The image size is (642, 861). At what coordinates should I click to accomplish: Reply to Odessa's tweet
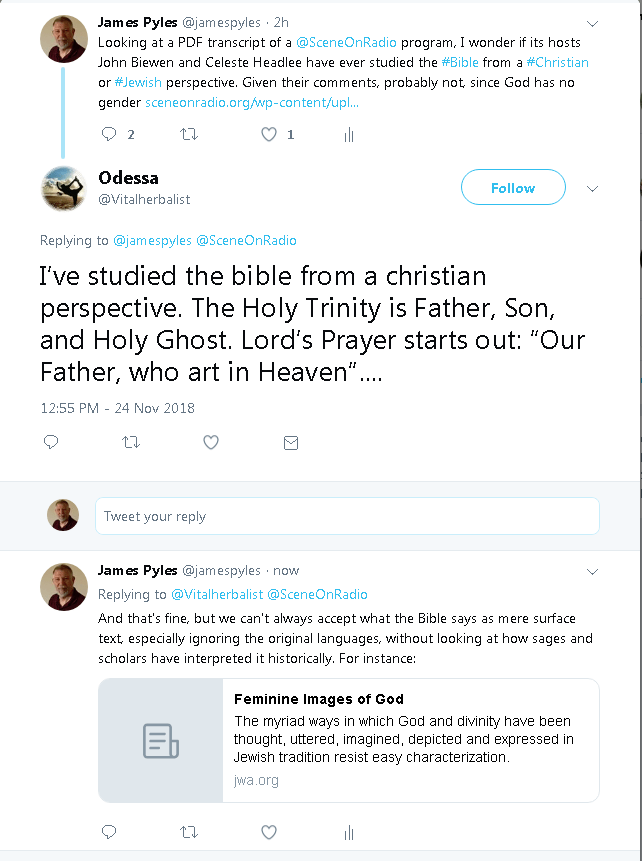click(x=52, y=442)
